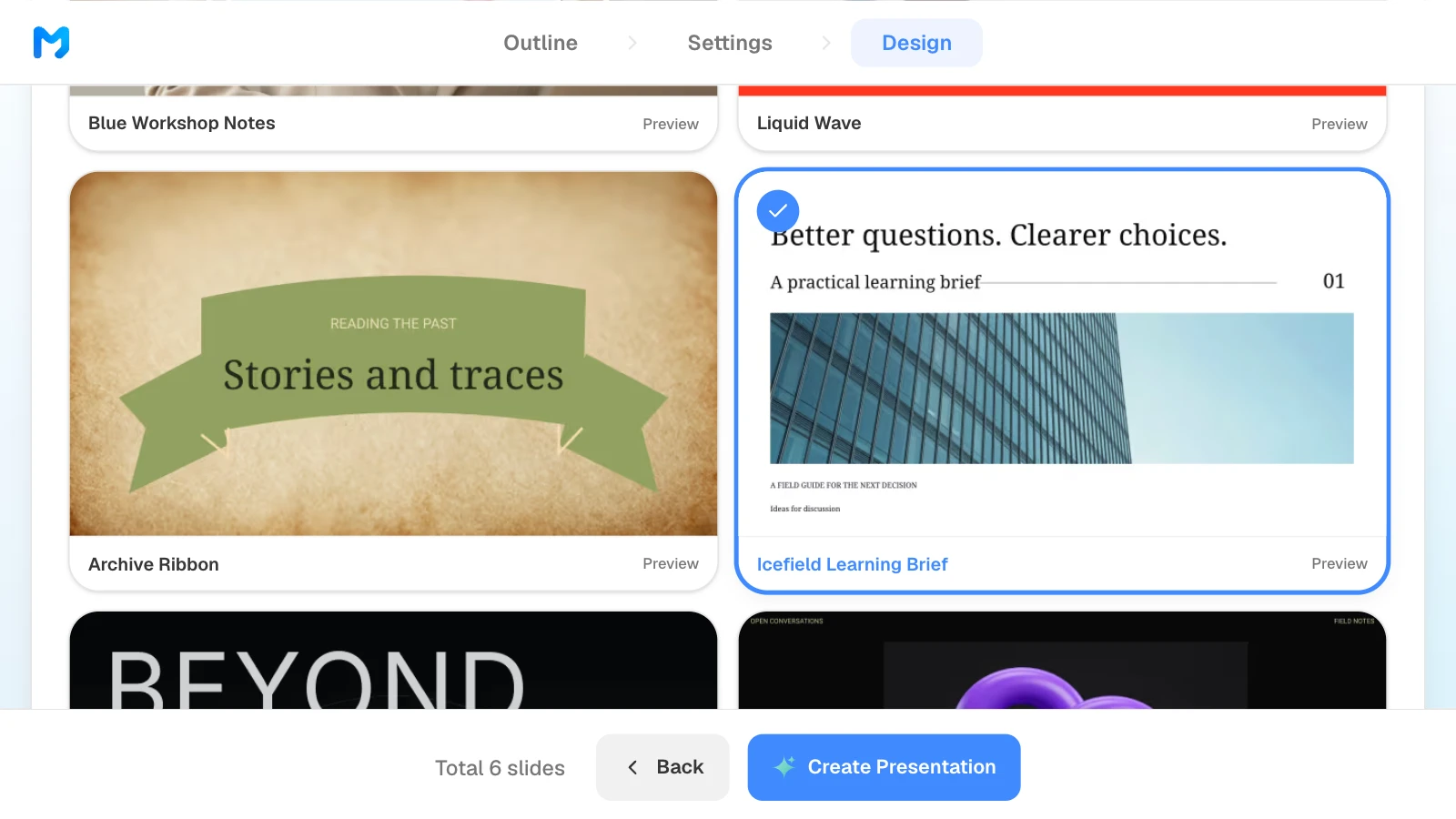Select the Design step tab
The image size is (1456, 819).
pos(916,43)
